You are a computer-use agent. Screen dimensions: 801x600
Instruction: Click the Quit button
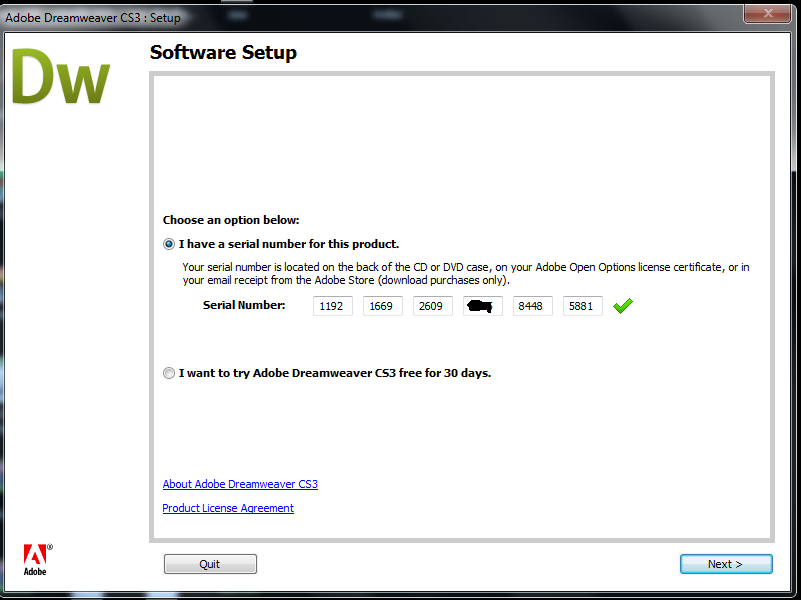tap(210, 564)
